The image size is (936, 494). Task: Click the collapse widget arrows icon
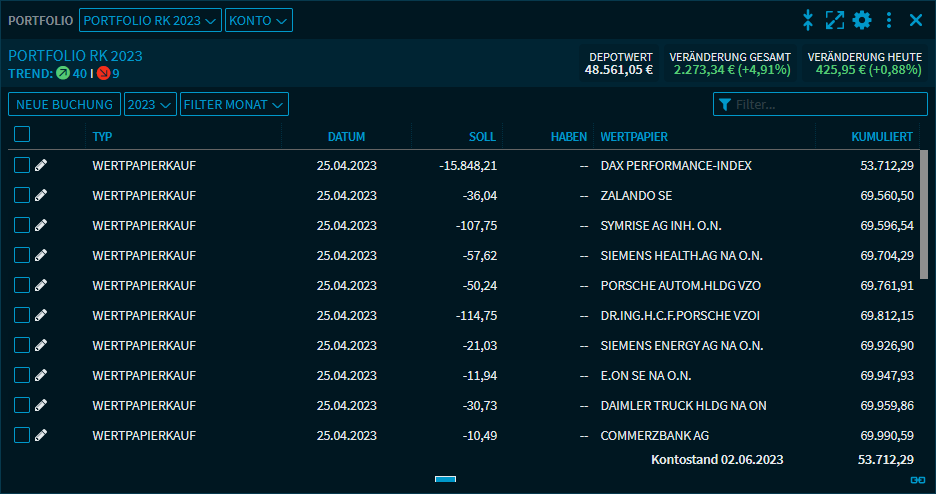point(808,20)
